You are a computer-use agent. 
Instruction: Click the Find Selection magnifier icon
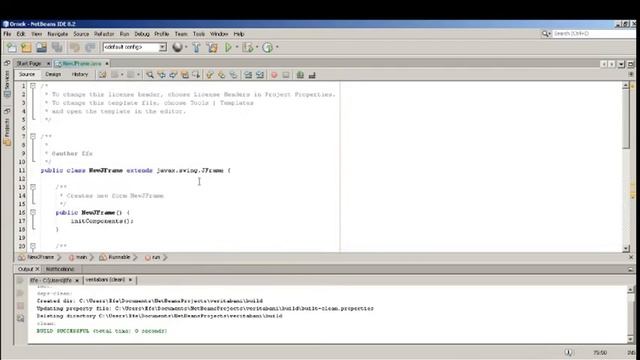click(150, 75)
